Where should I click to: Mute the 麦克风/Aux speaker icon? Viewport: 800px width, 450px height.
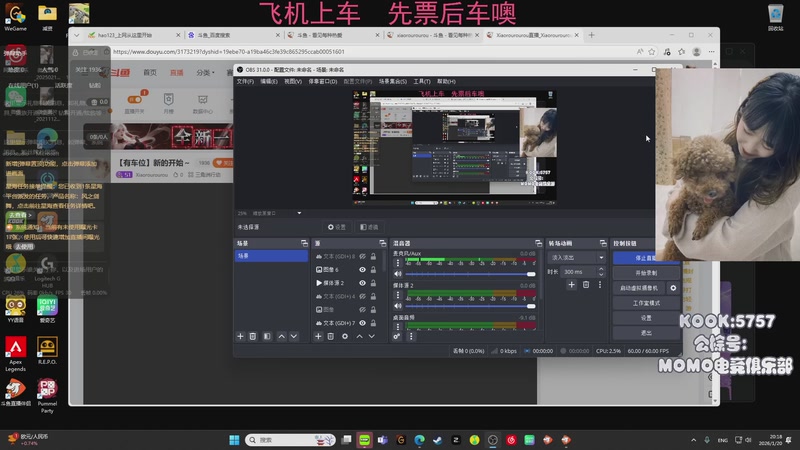coord(398,274)
